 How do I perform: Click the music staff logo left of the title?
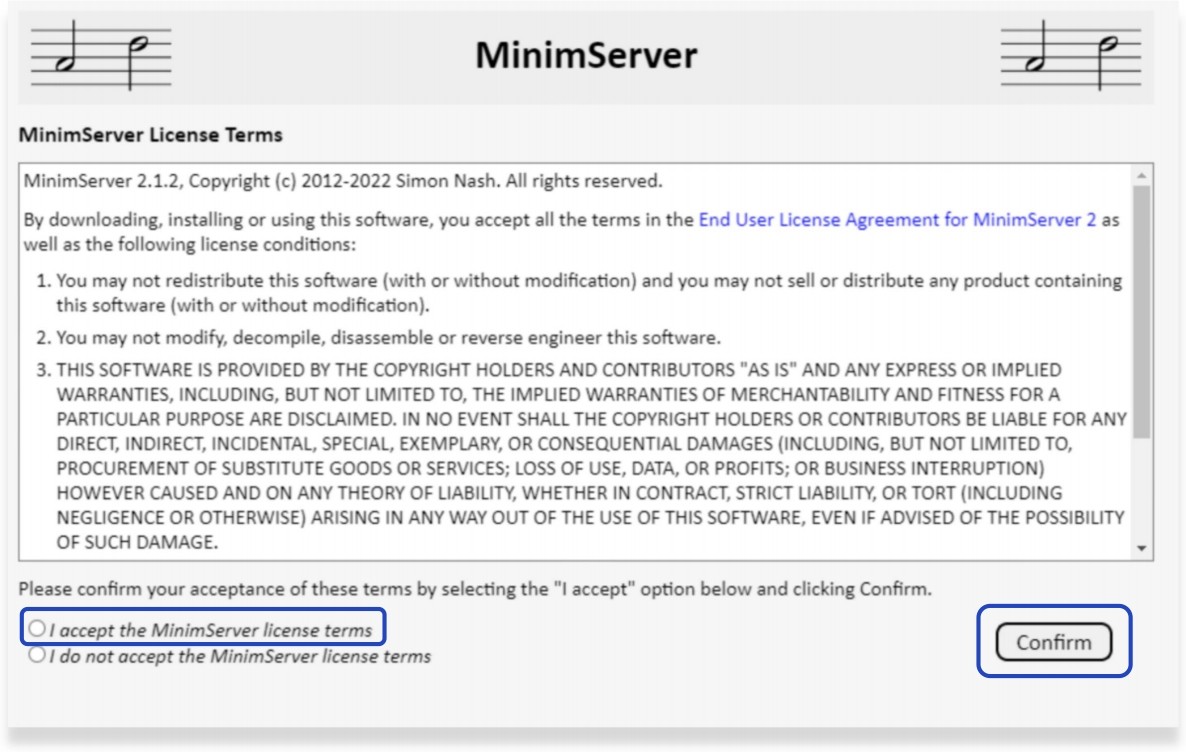101,55
